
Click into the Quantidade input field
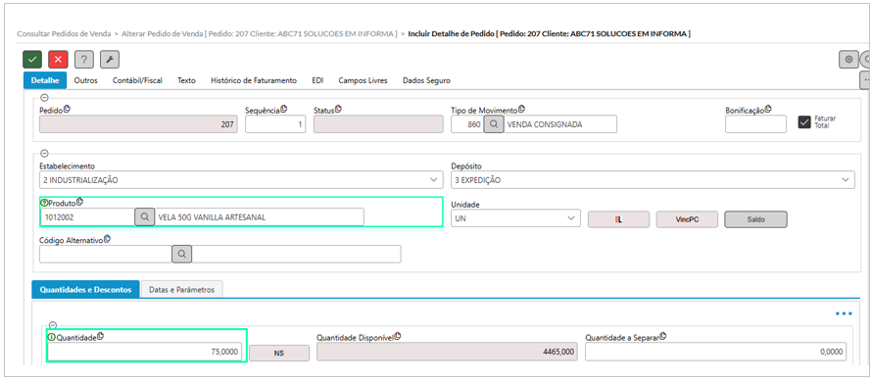[x=145, y=351]
